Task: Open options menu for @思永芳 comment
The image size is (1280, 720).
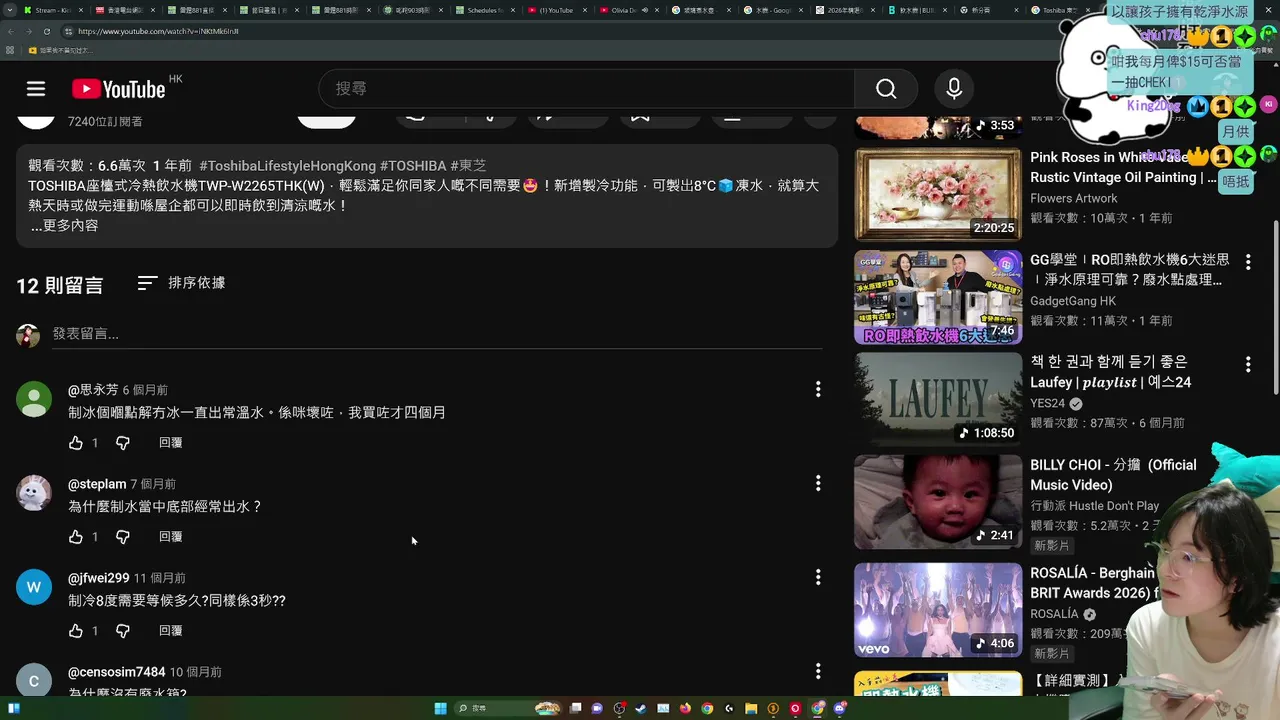Action: tap(818, 389)
